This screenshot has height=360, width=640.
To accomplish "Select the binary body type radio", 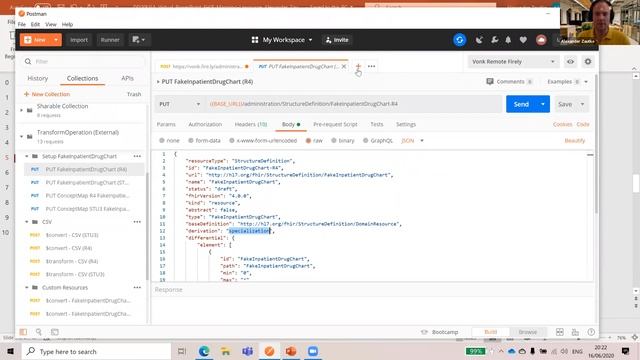I will tap(333, 140).
